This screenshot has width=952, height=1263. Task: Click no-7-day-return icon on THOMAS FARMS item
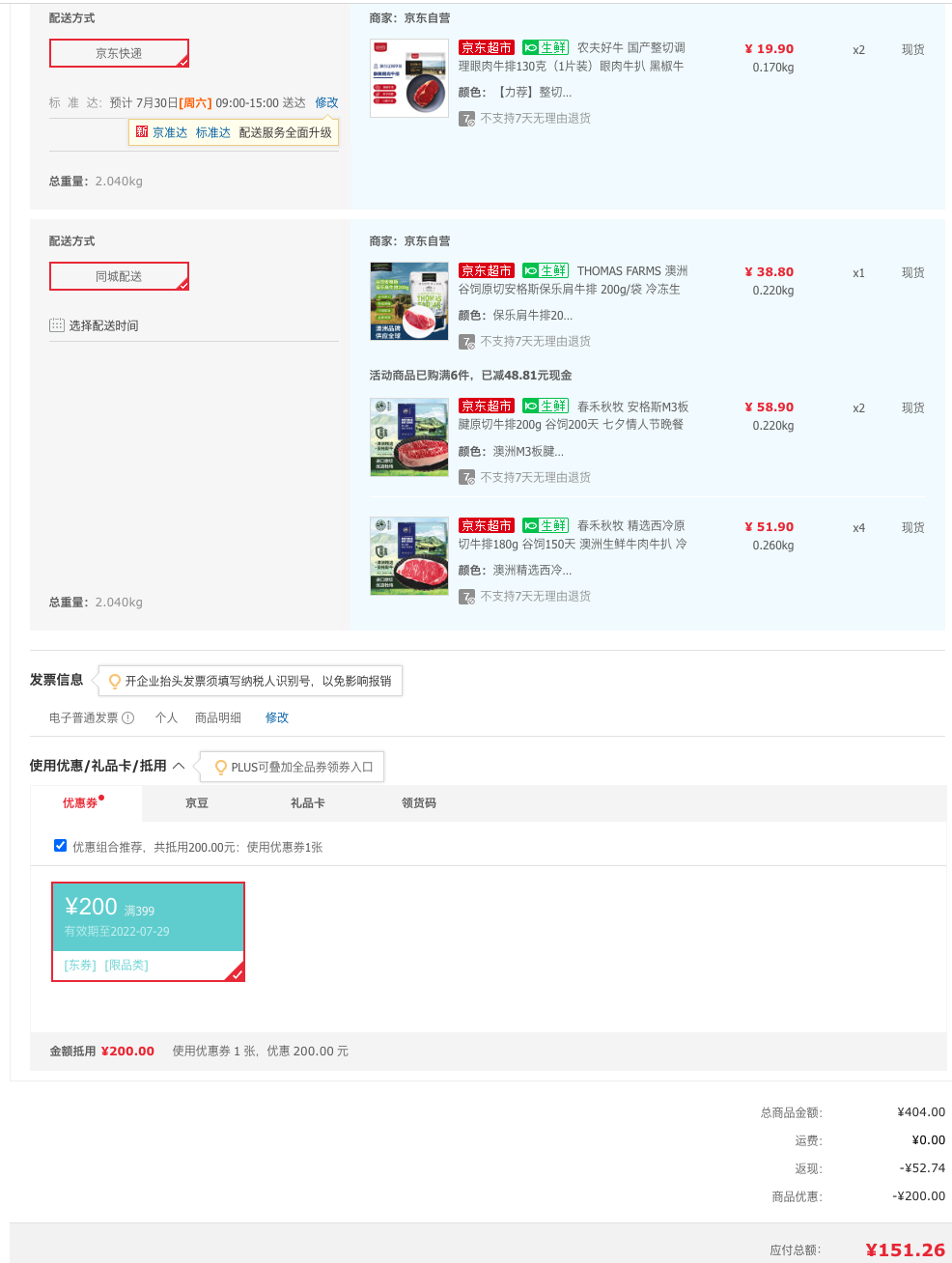pyautogui.click(x=466, y=342)
